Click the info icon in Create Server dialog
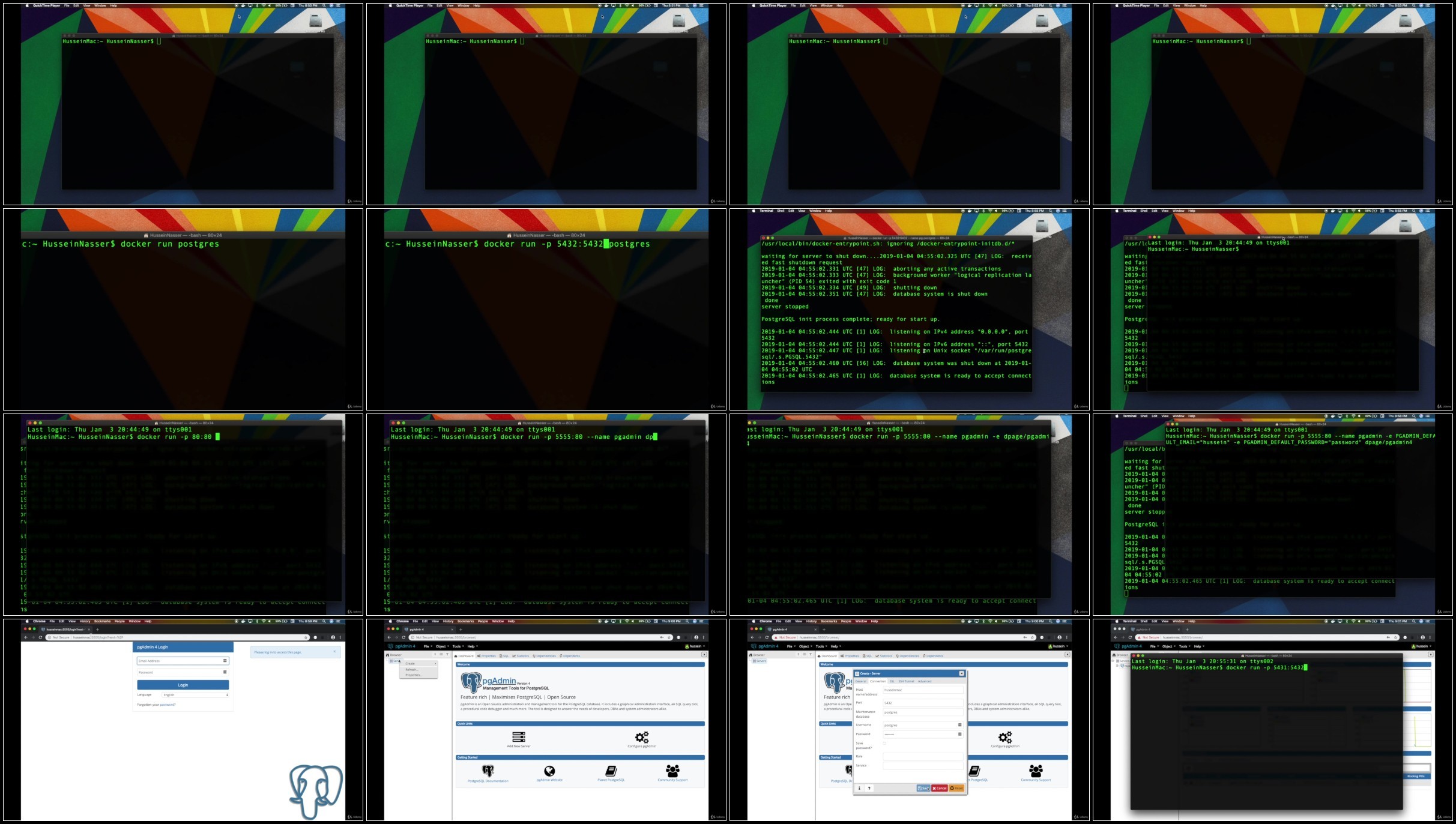Viewport: 1456px width, 824px height. (x=859, y=788)
